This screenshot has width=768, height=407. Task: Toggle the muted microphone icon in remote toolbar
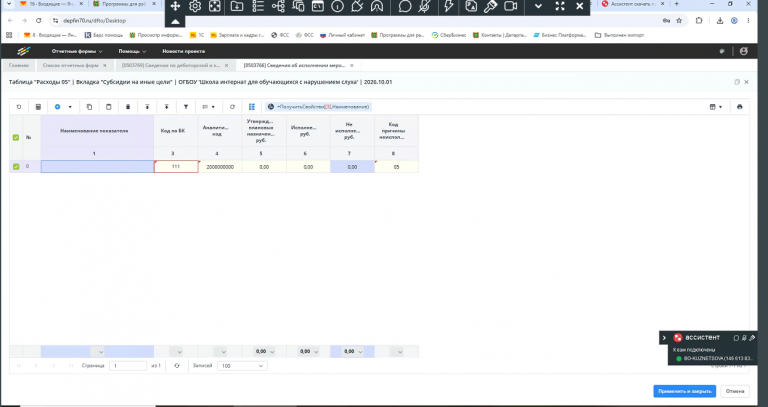(x=425, y=6)
